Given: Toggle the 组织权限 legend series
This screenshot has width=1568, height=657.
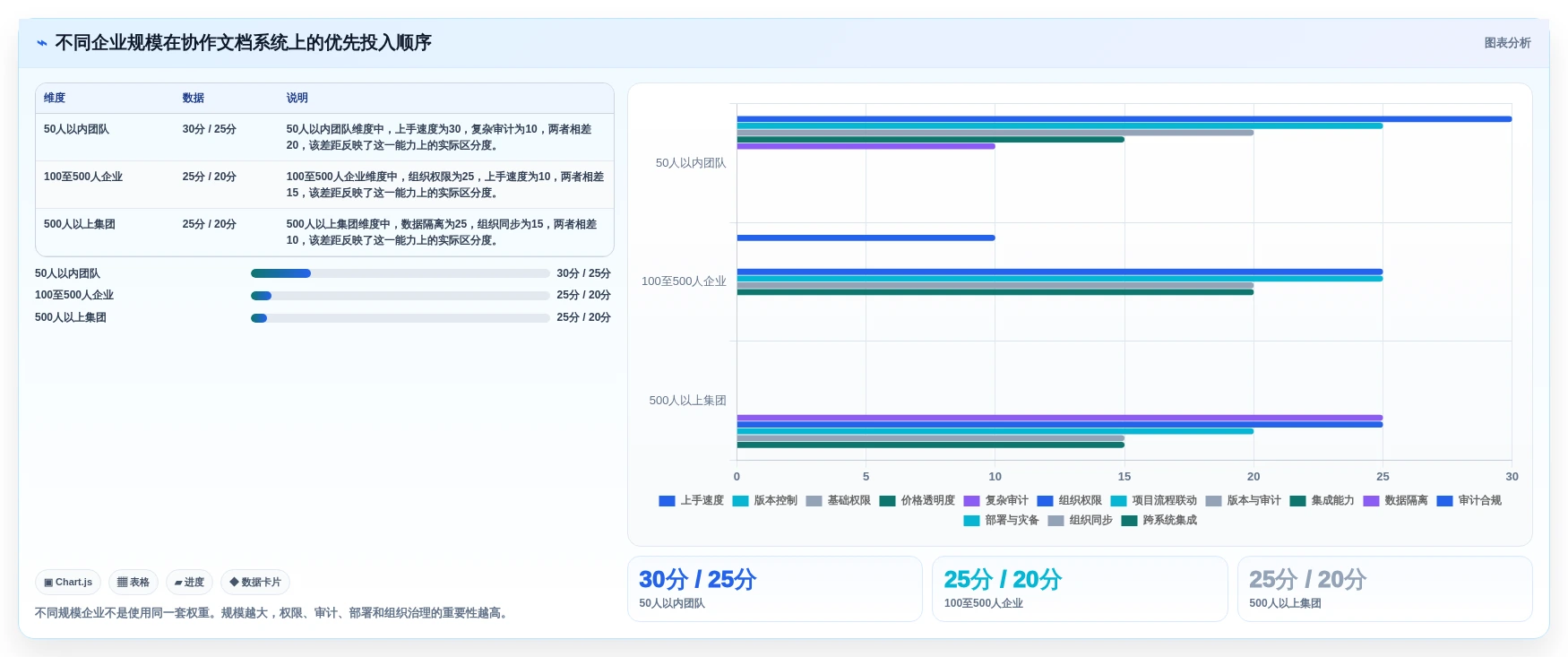Looking at the screenshot, I should click(x=1069, y=500).
